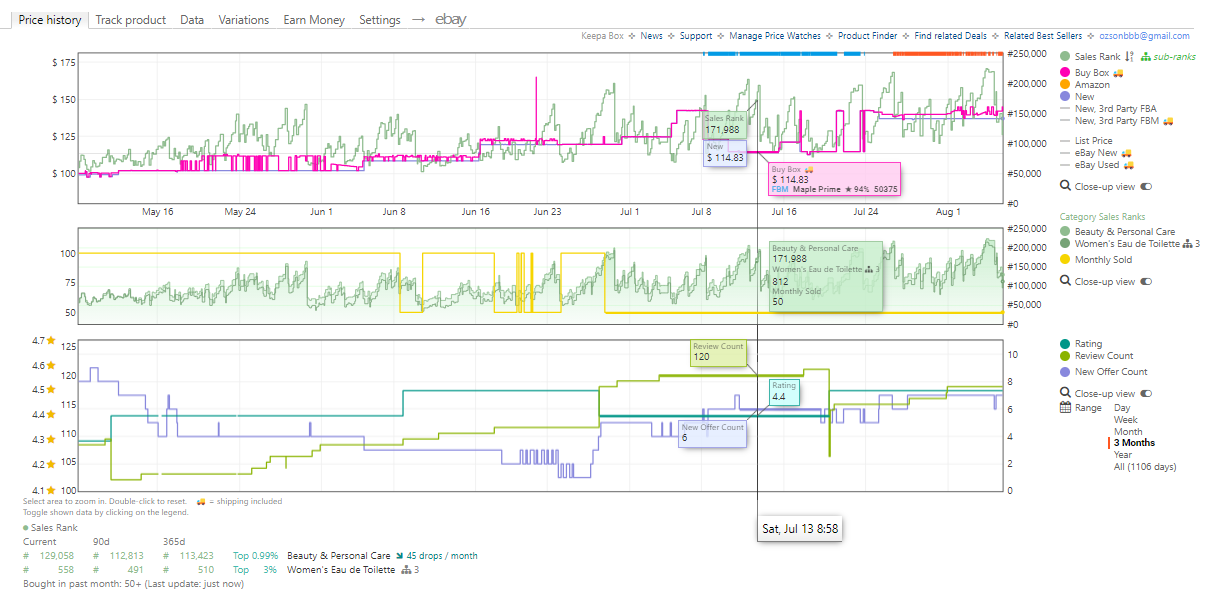Toggle Close-up view for Category Sales Ranks
The image size is (1220, 602).
tap(1146, 282)
